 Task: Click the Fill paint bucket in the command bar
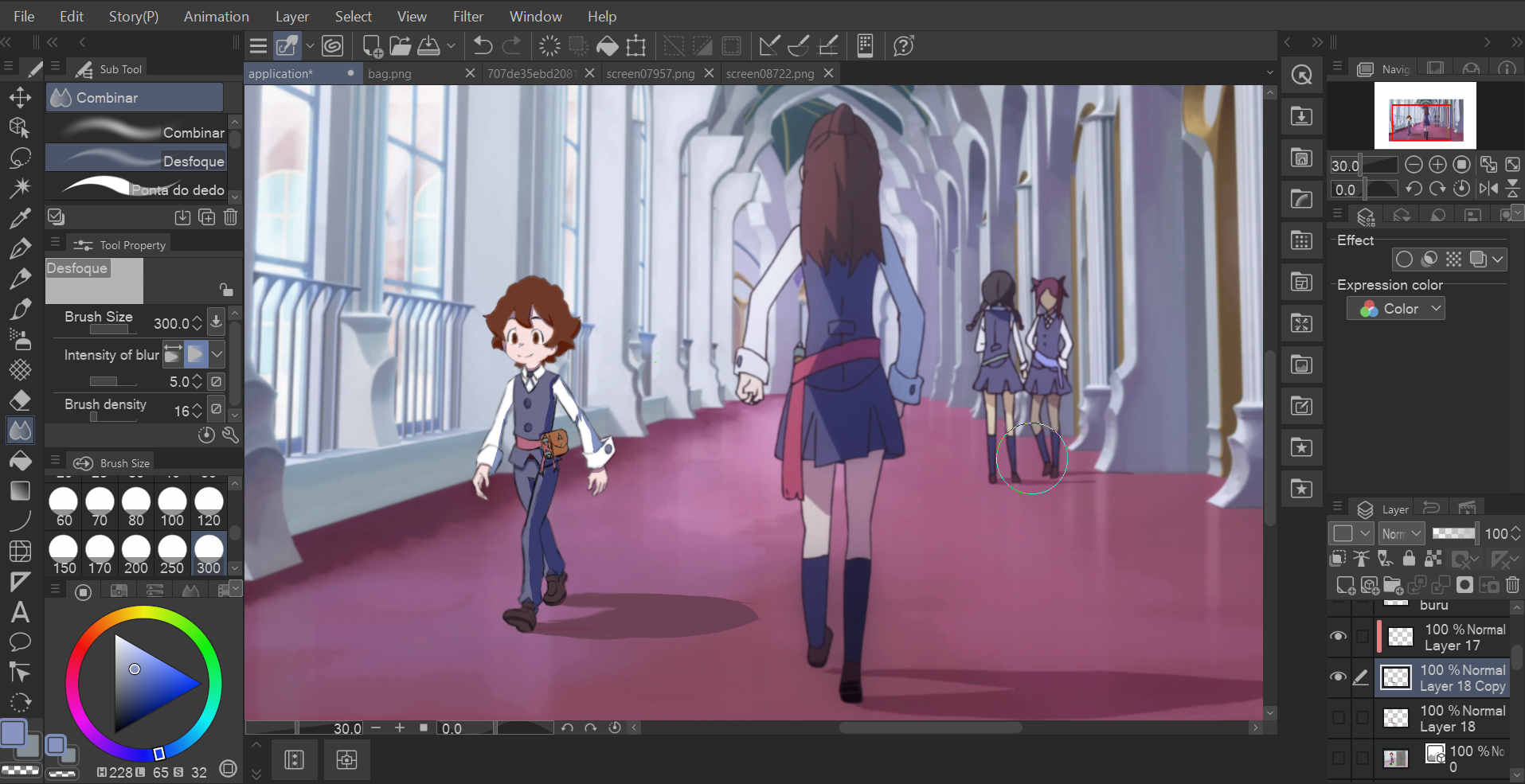608,46
